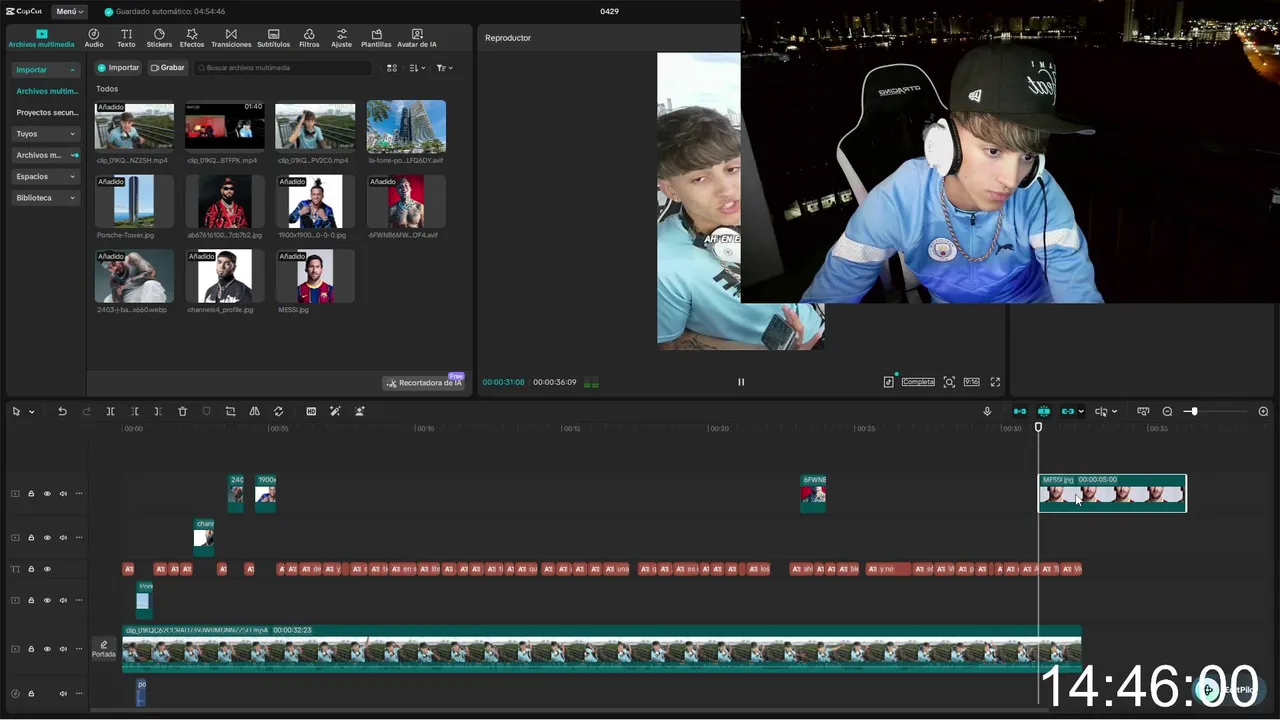Switch media grid view layout

(392, 68)
